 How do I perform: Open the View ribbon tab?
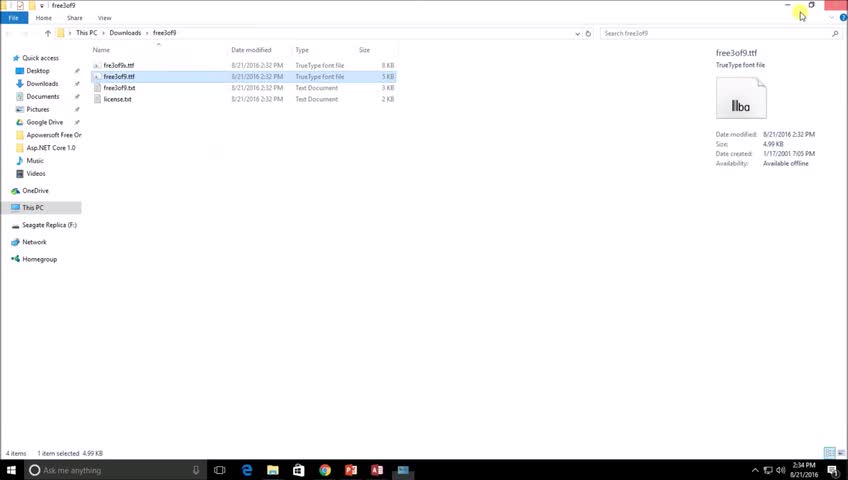104,18
